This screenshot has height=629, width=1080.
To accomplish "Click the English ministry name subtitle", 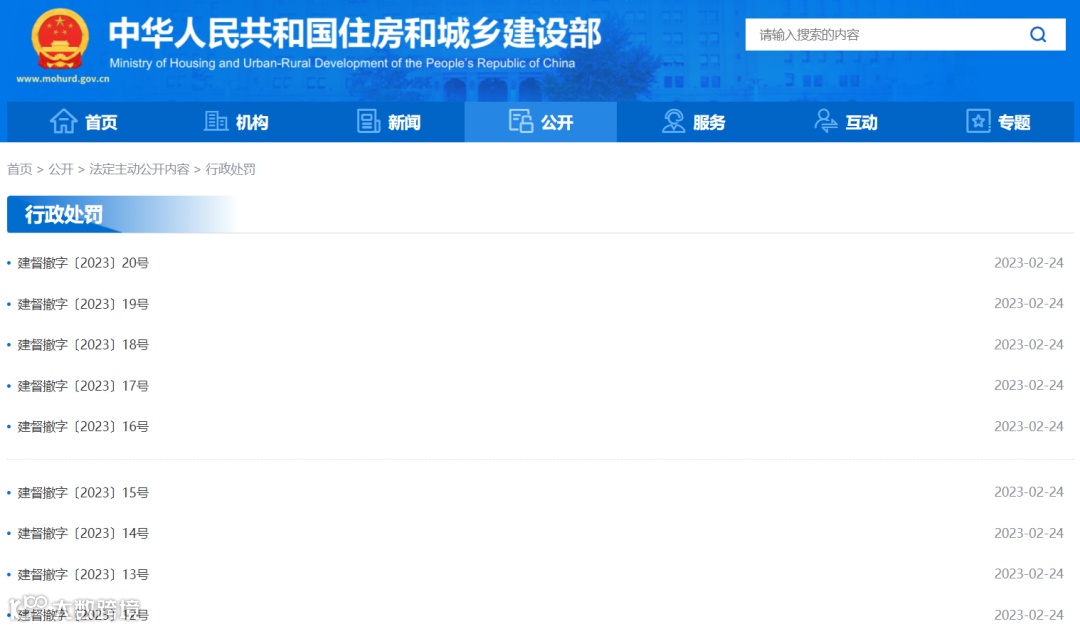I will 342,63.
